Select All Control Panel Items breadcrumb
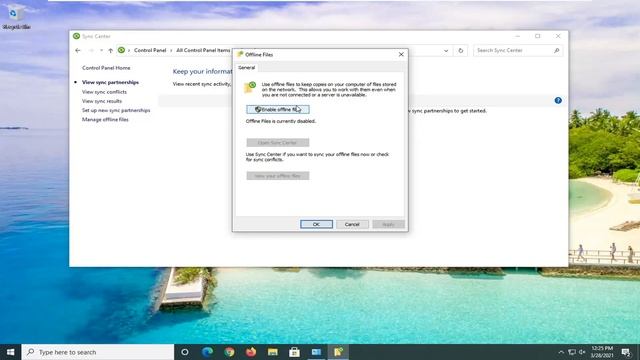The width and height of the screenshot is (640, 360). pos(203,50)
